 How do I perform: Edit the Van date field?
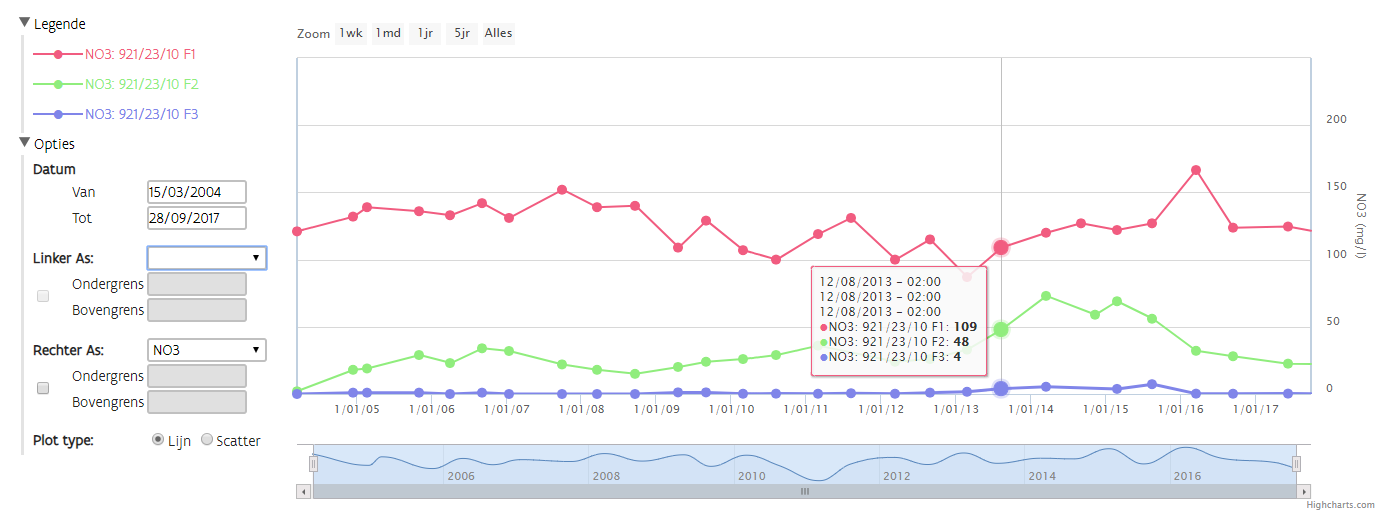[x=196, y=192]
